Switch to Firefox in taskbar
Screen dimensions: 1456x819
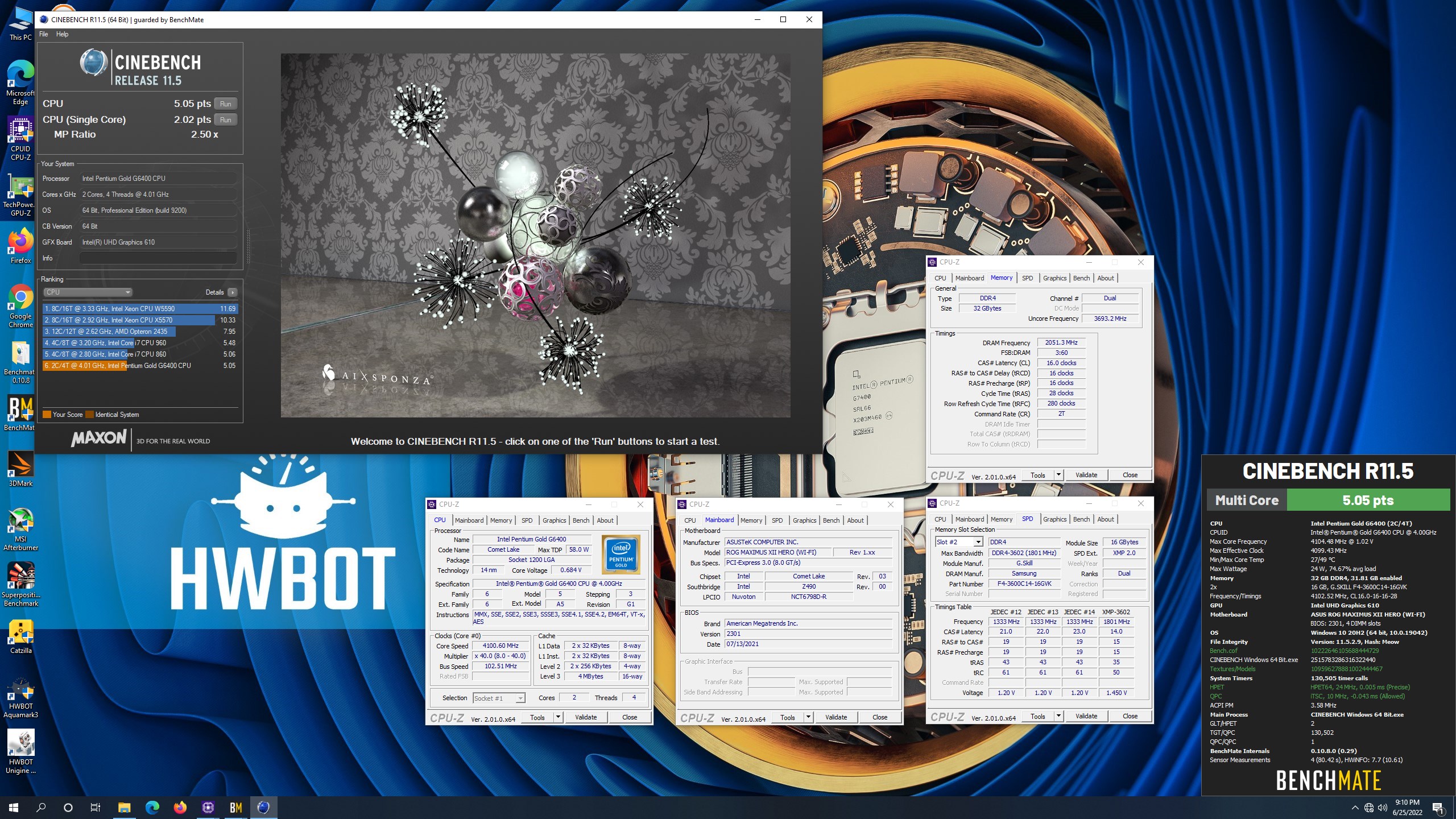(x=180, y=808)
